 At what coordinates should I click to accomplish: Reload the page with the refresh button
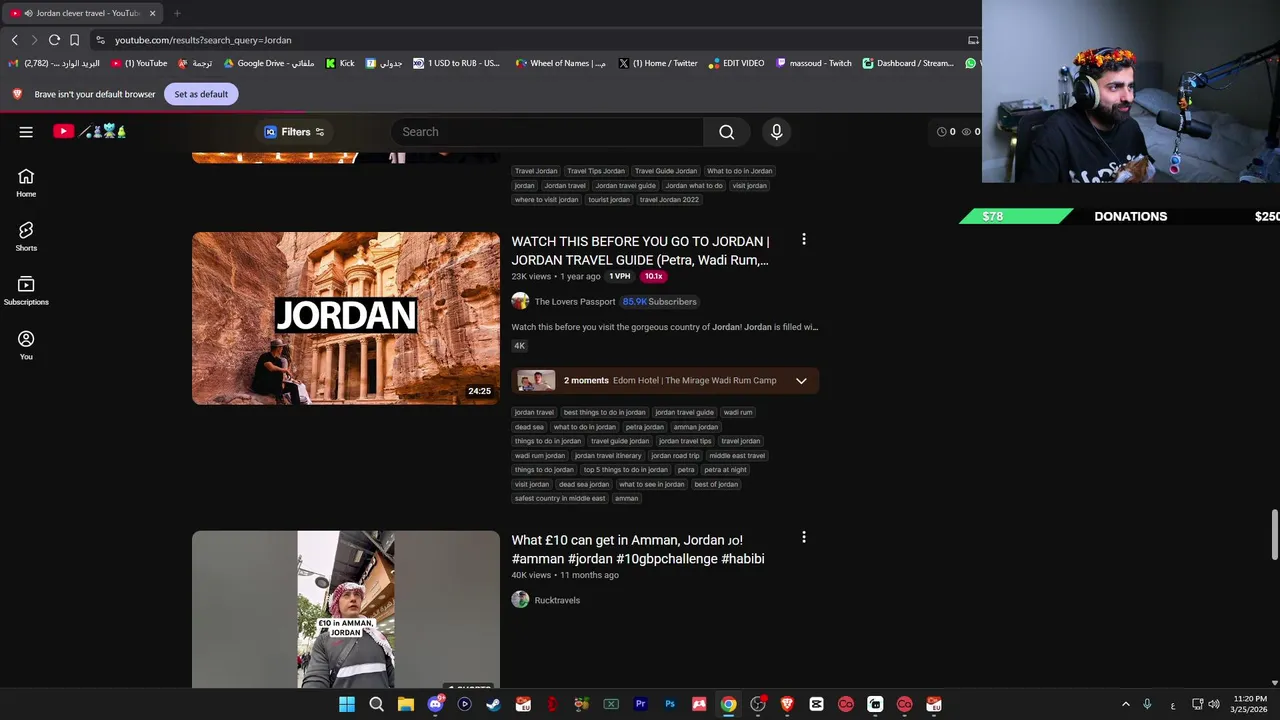pos(54,40)
